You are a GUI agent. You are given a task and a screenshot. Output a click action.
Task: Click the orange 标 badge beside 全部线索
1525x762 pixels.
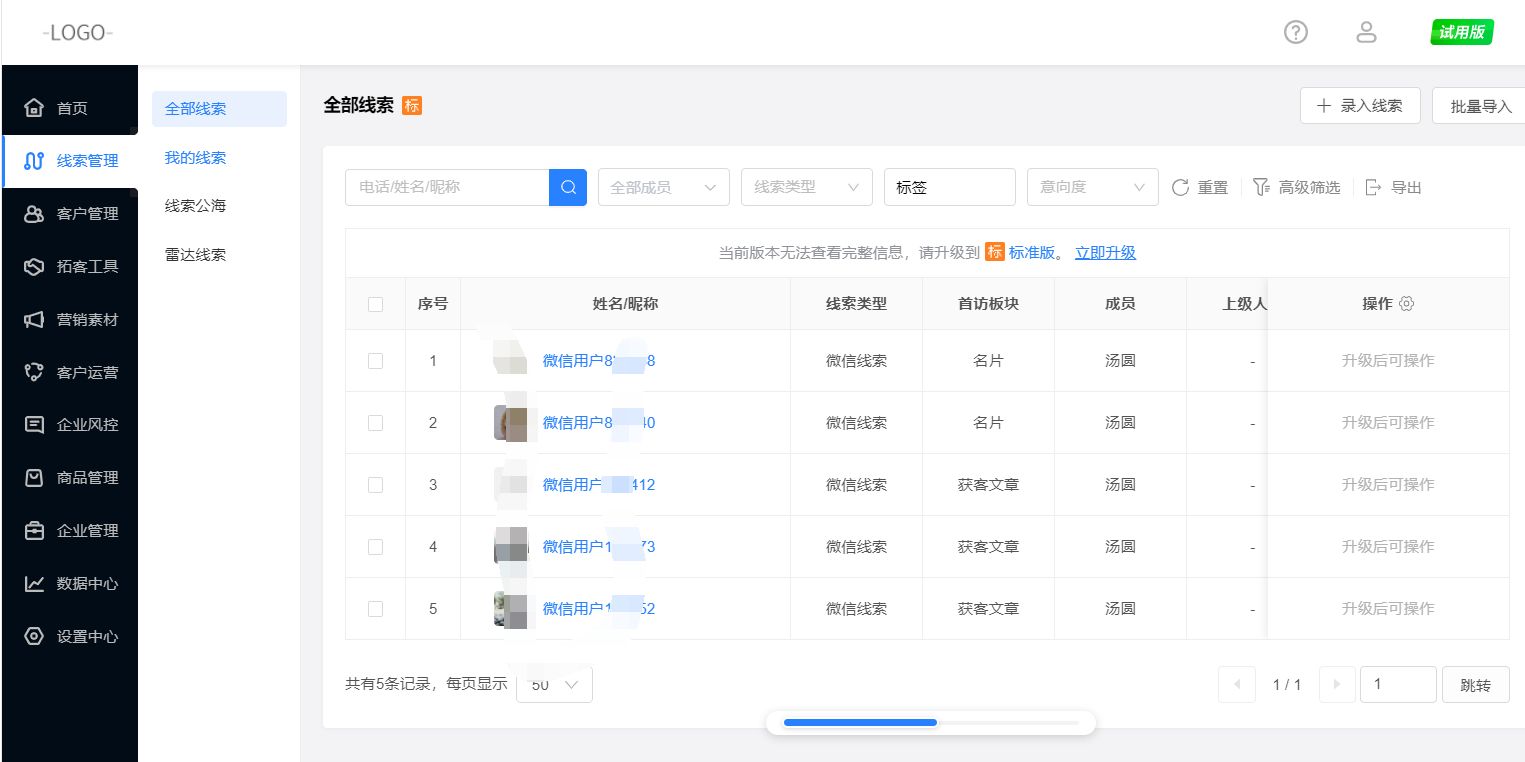pos(412,106)
